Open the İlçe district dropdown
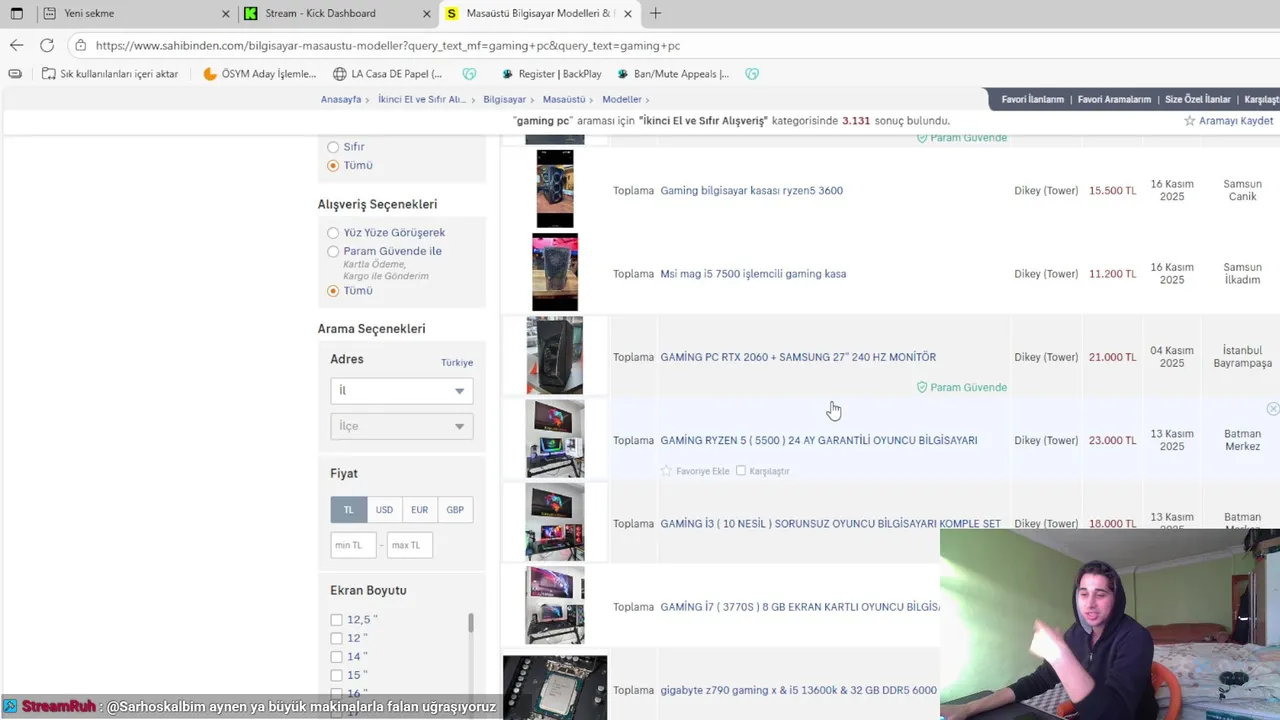Screen dimensions: 1280x720 click(402, 426)
